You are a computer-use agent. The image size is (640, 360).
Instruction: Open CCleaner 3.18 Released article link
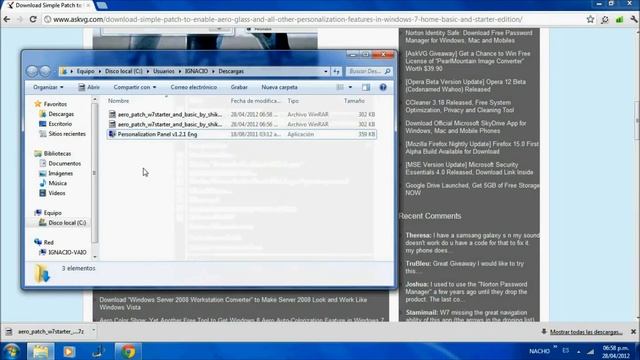click(x=459, y=107)
